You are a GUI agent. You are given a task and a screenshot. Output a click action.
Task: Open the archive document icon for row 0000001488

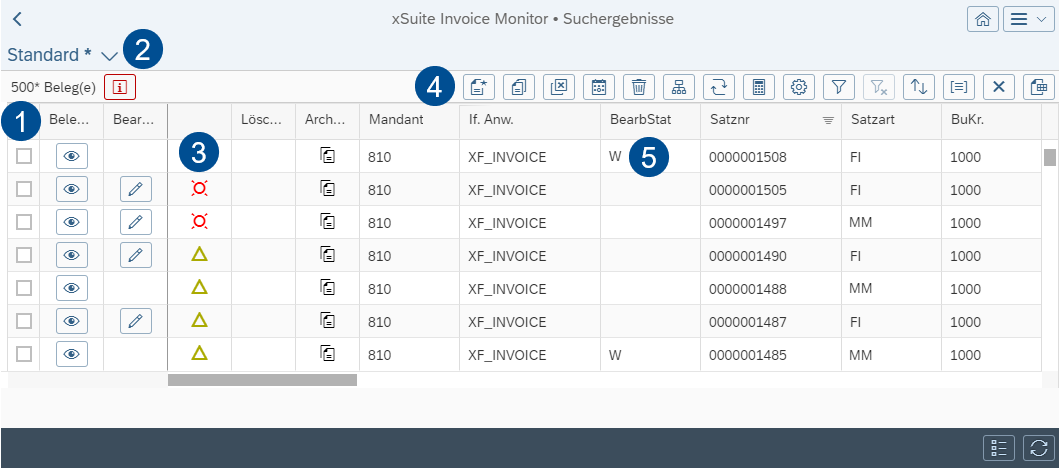(327, 288)
